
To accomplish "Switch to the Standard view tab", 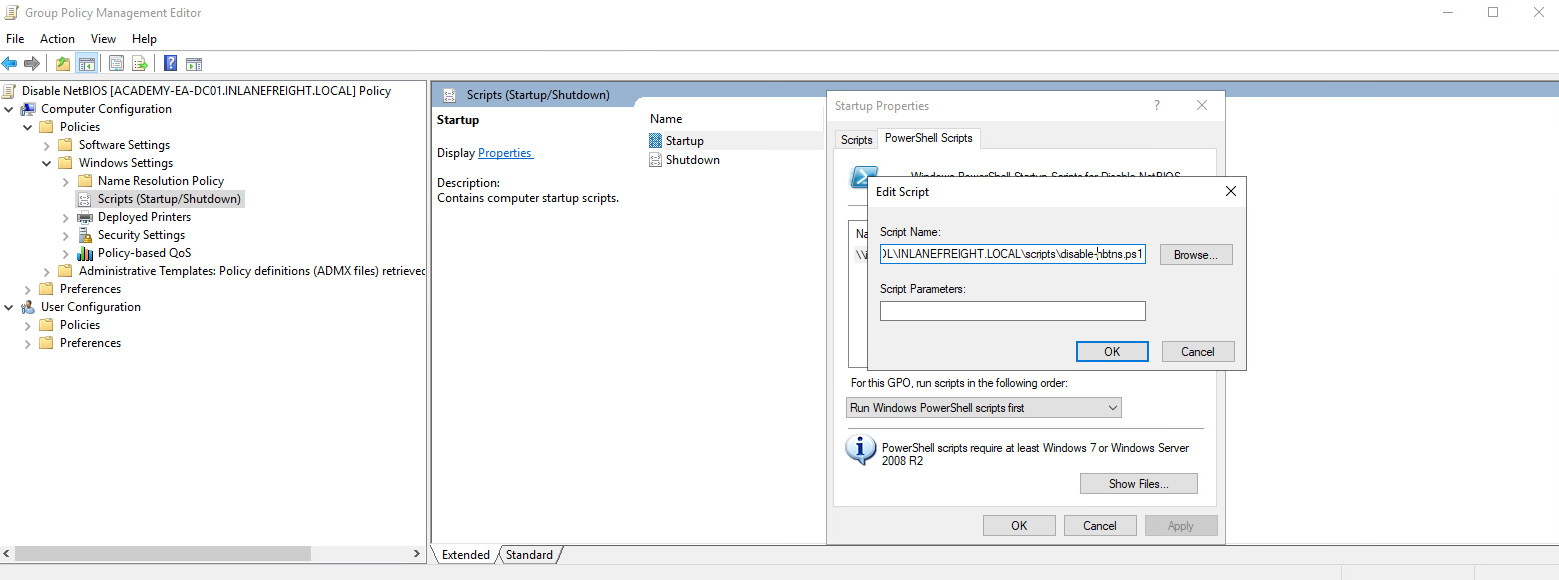I will (529, 555).
